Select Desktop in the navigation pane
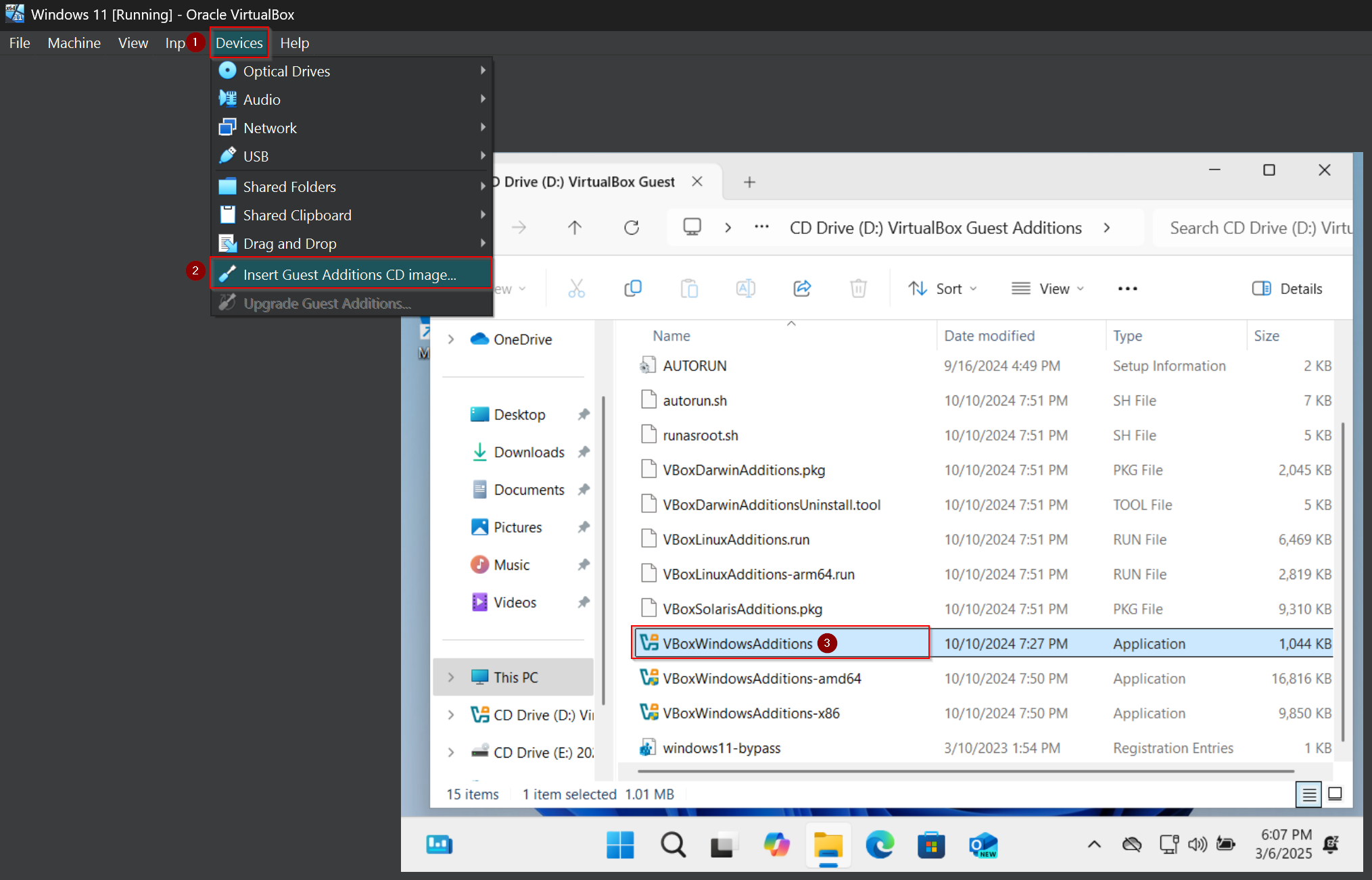 [x=519, y=414]
